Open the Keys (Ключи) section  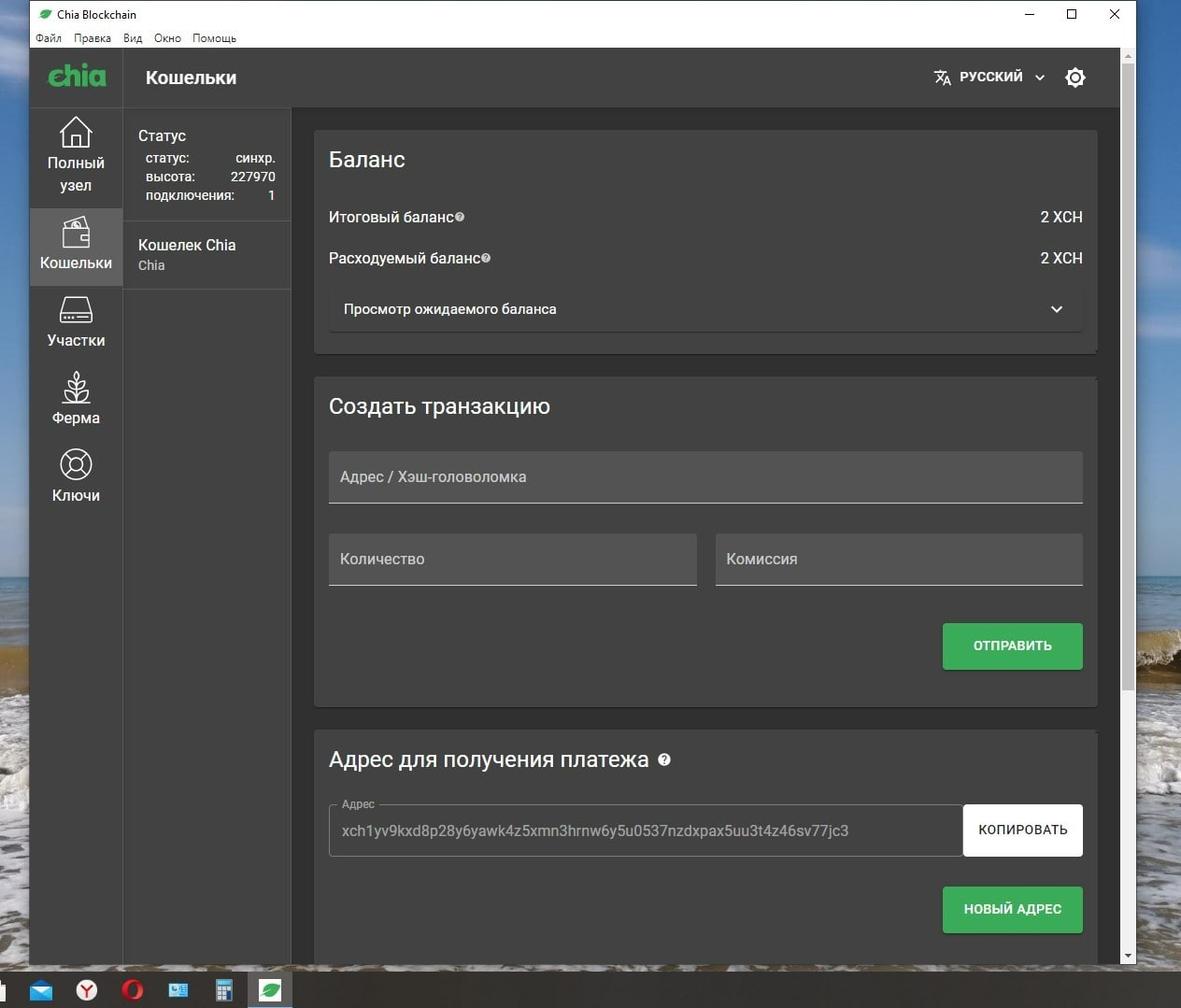(76, 477)
